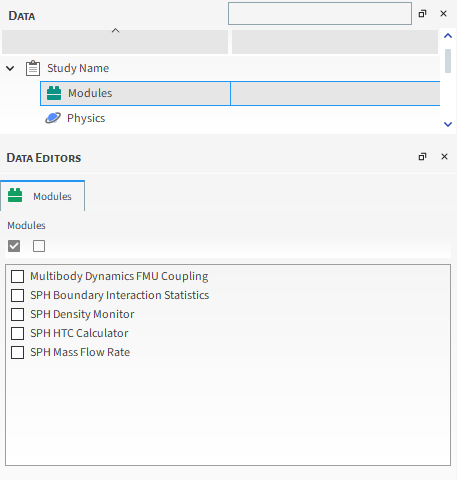The width and height of the screenshot is (457, 480).
Task: Check the SPH HTC Calculator module
Action: pos(17,333)
